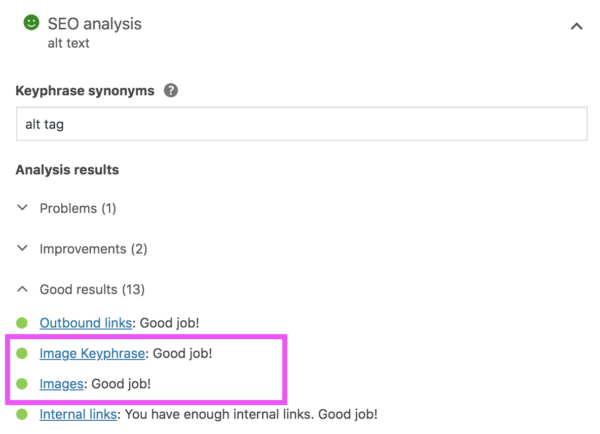
Task: Follow the Images assessment link
Action: coord(61,383)
